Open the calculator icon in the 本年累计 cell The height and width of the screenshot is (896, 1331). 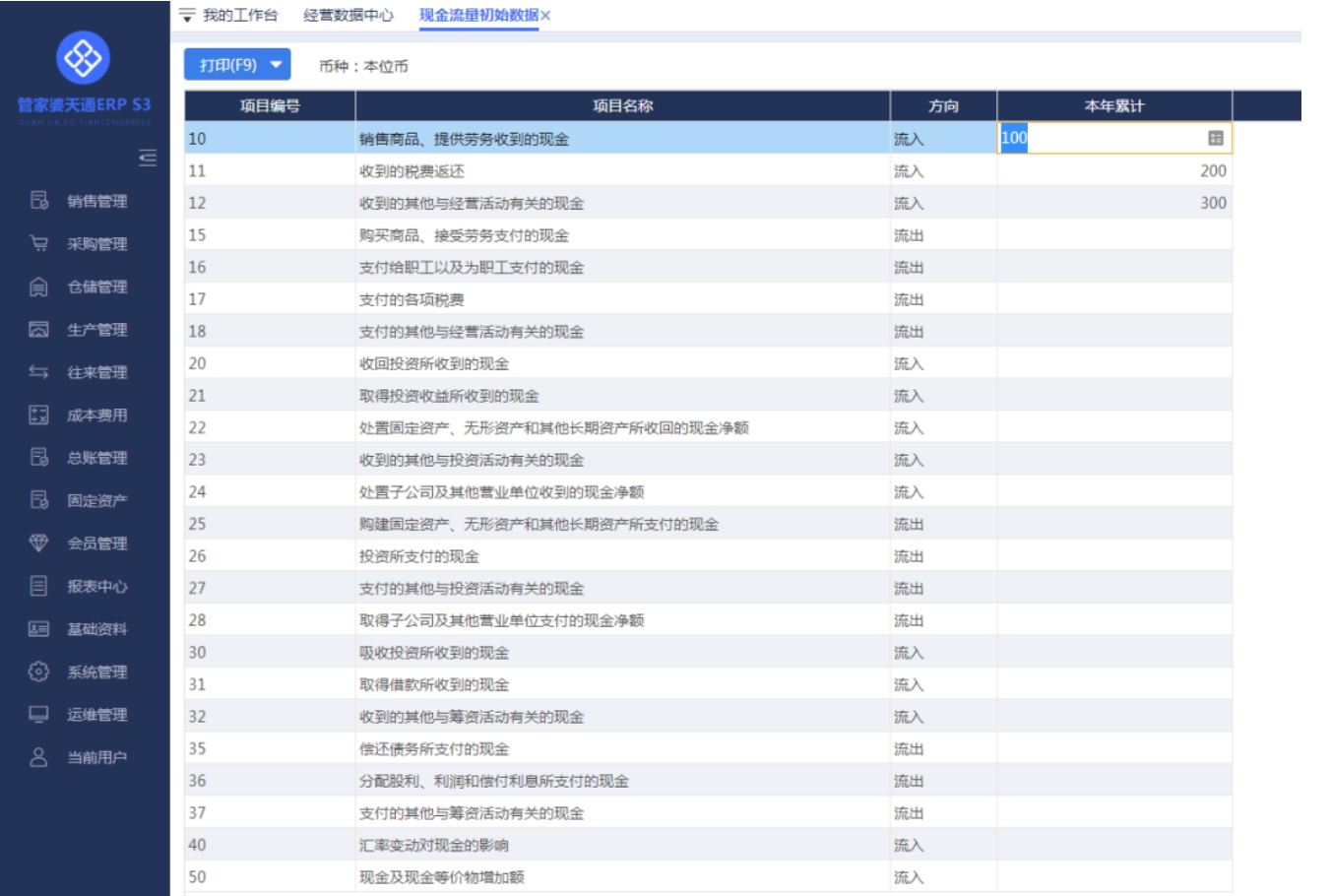pyautogui.click(x=1216, y=138)
